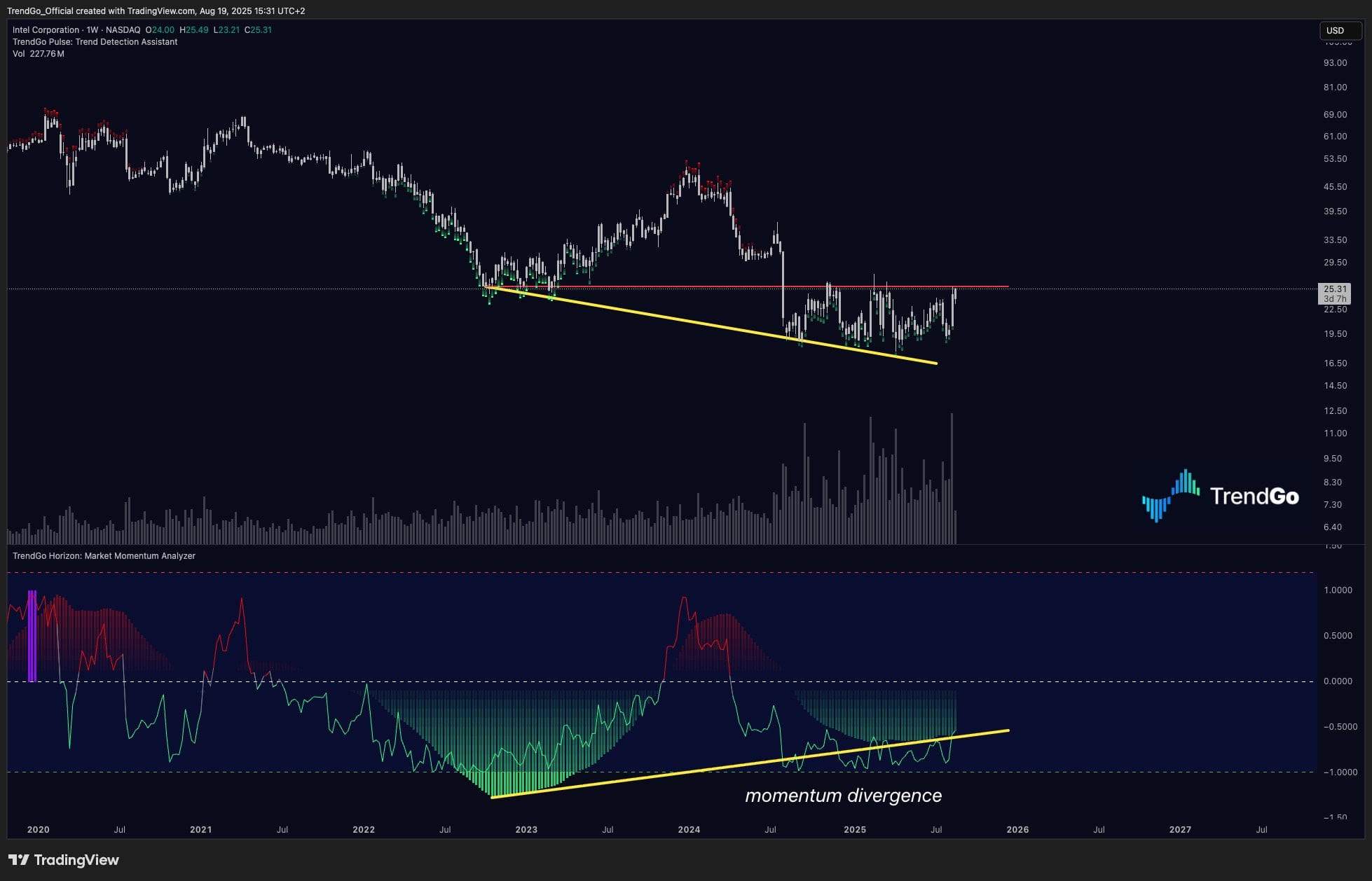Image resolution: width=1372 pixels, height=881 pixels.
Task: Click the TrendGo_Official created with TradingView.com header
Action: (x=156, y=11)
